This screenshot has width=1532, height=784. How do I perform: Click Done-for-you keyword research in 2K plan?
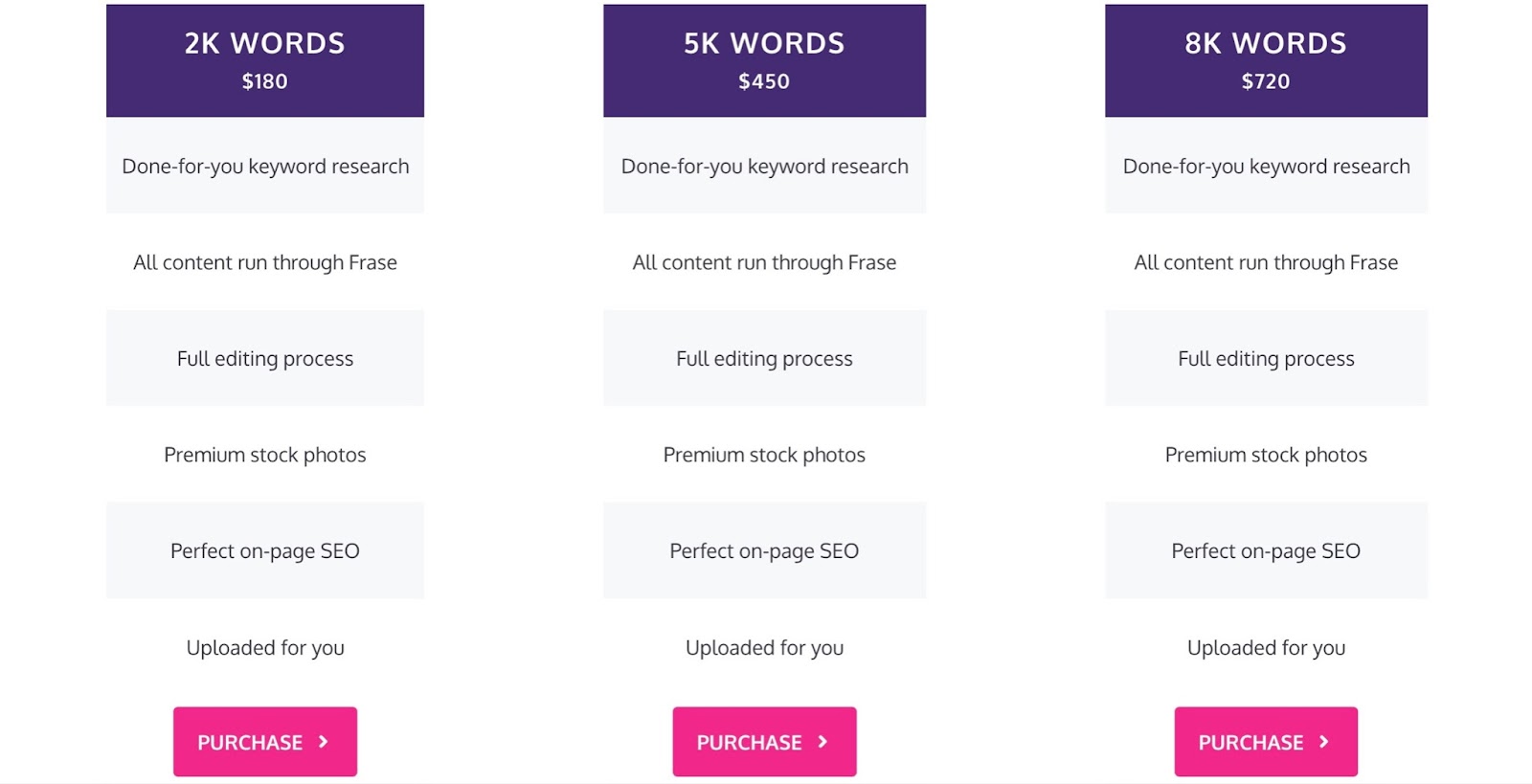tap(265, 167)
